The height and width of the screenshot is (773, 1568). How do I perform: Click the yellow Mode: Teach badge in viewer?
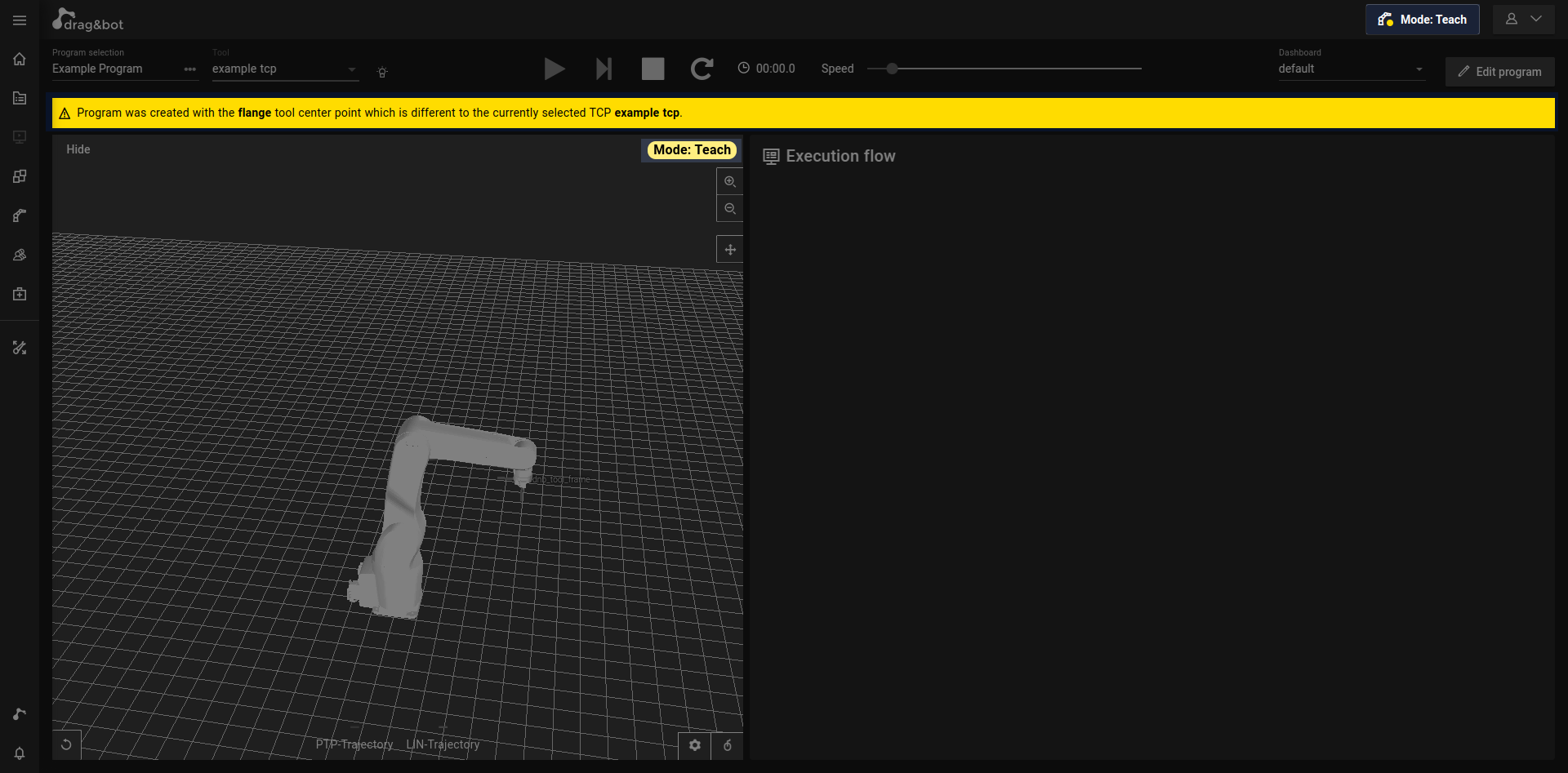pos(692,149)
